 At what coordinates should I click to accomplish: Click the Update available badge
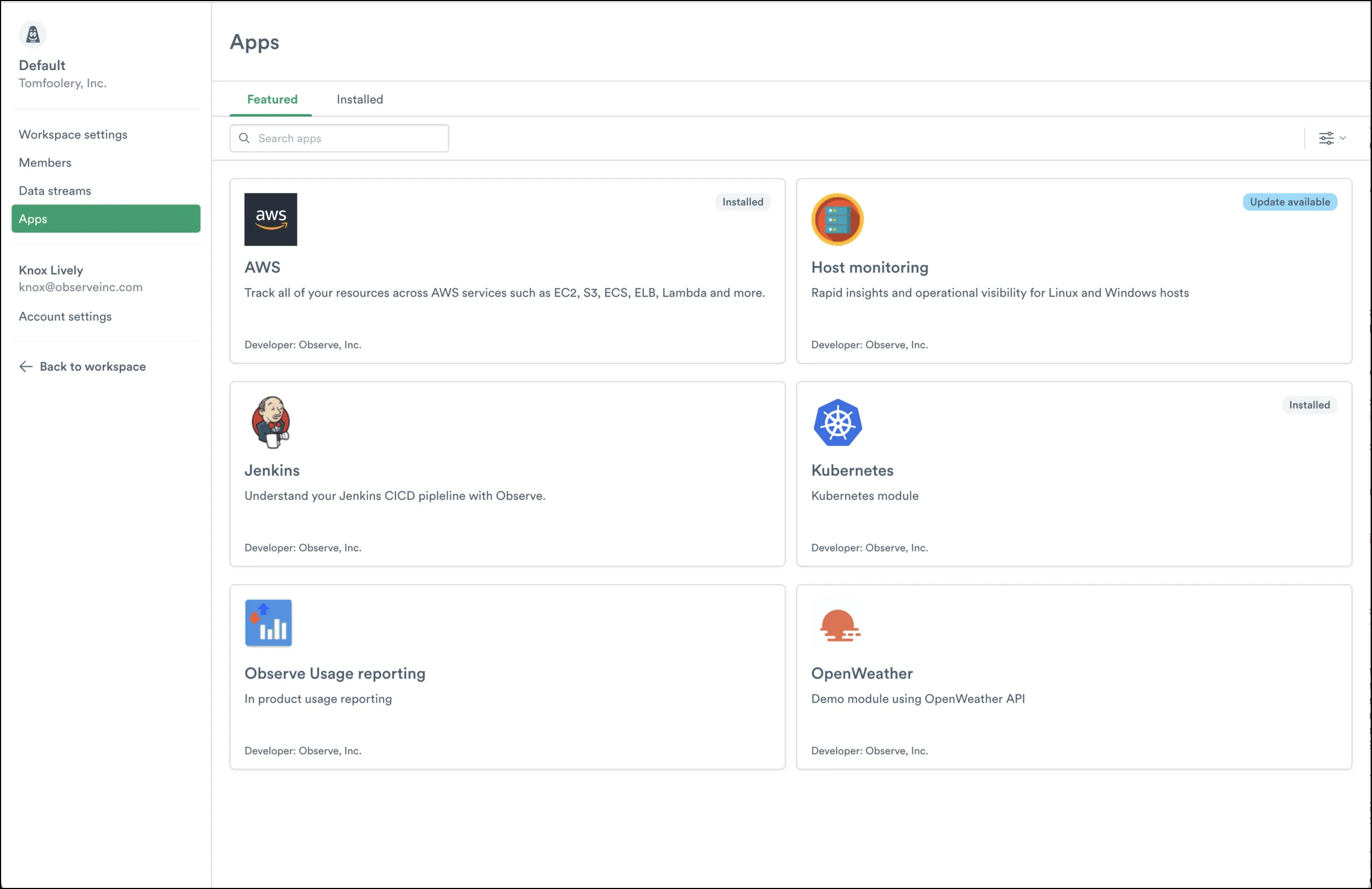(x=1290, y=202)
